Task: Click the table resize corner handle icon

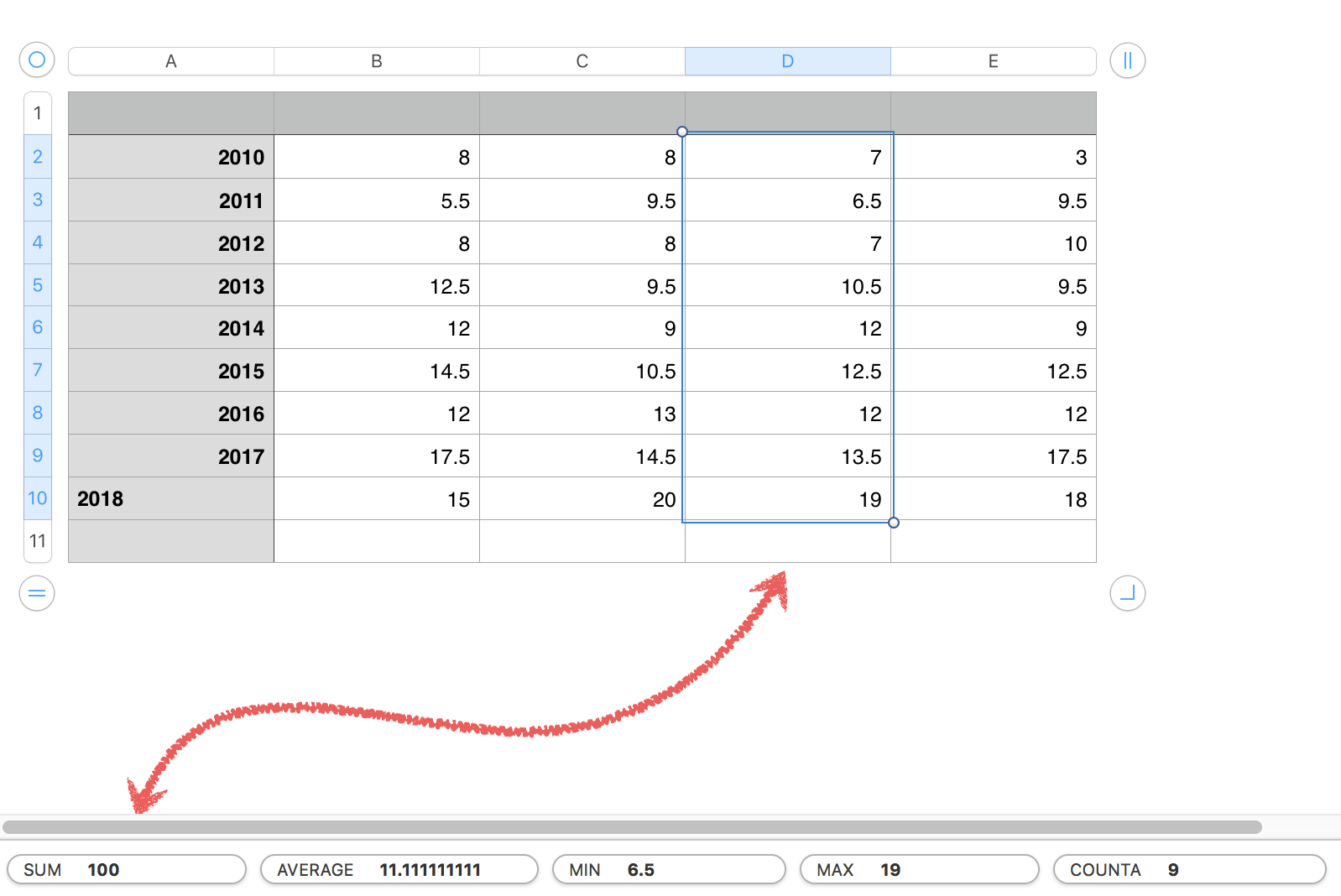Action: click(1127, 593)
